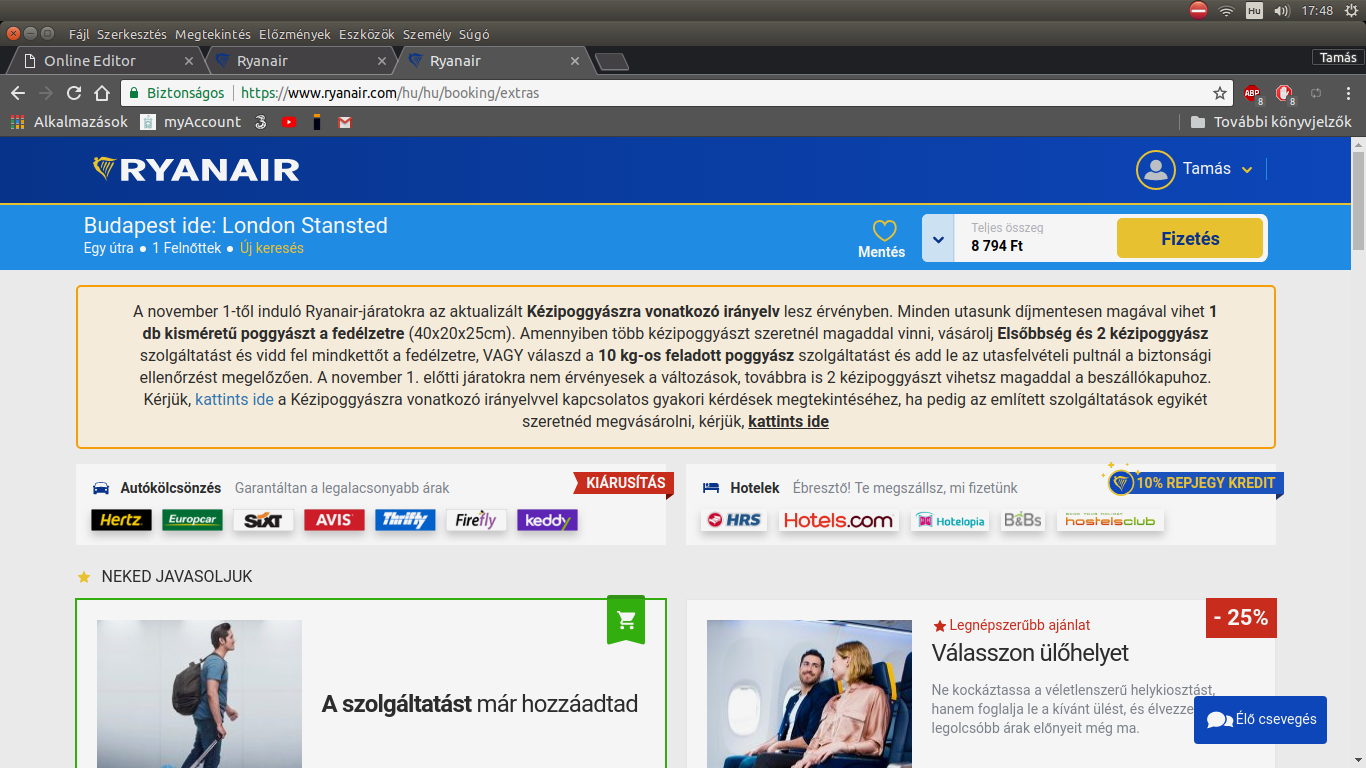
Task: Select the keddy logo
Action: (x=547, y=520)
